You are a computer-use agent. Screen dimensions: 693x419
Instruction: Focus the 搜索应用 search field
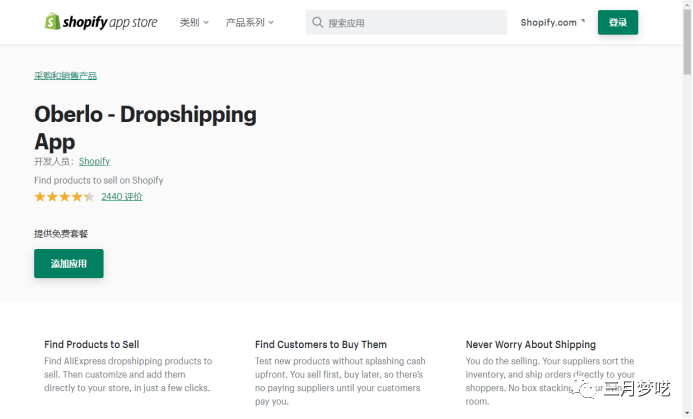tap(406, 23)
